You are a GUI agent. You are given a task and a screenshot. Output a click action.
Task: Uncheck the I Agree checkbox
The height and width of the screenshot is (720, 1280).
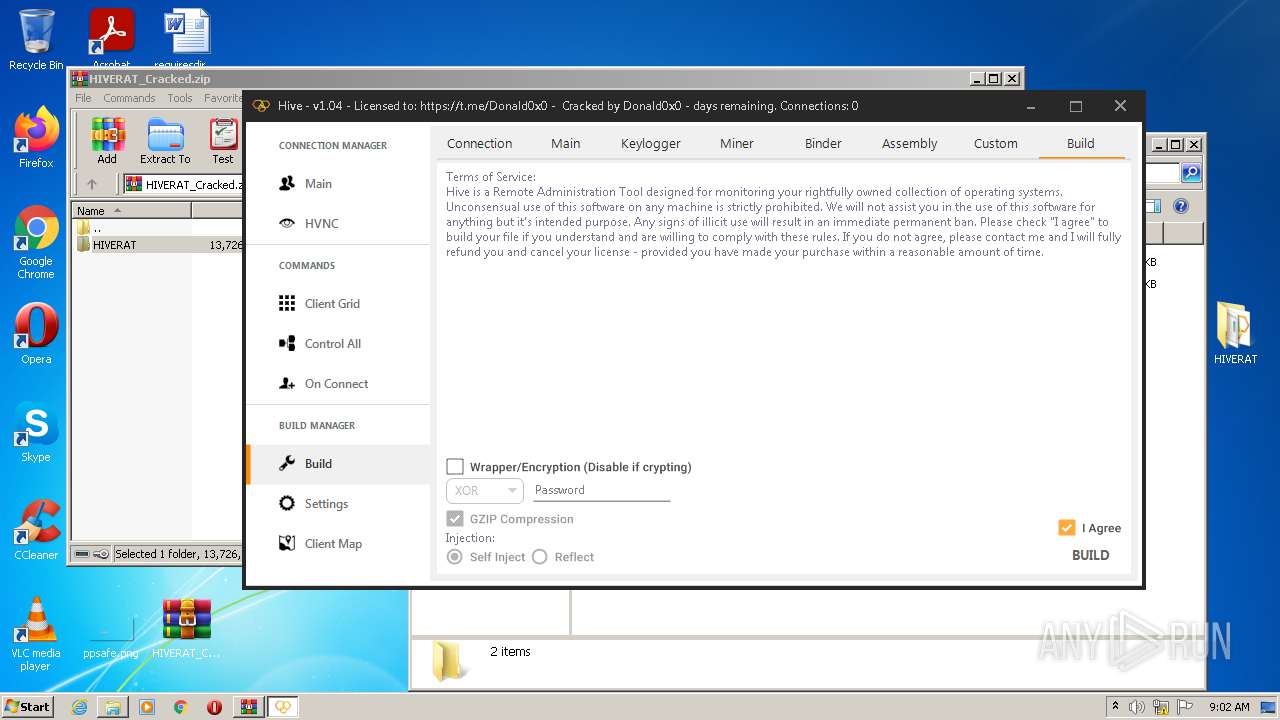click(x=1067, y=528)
